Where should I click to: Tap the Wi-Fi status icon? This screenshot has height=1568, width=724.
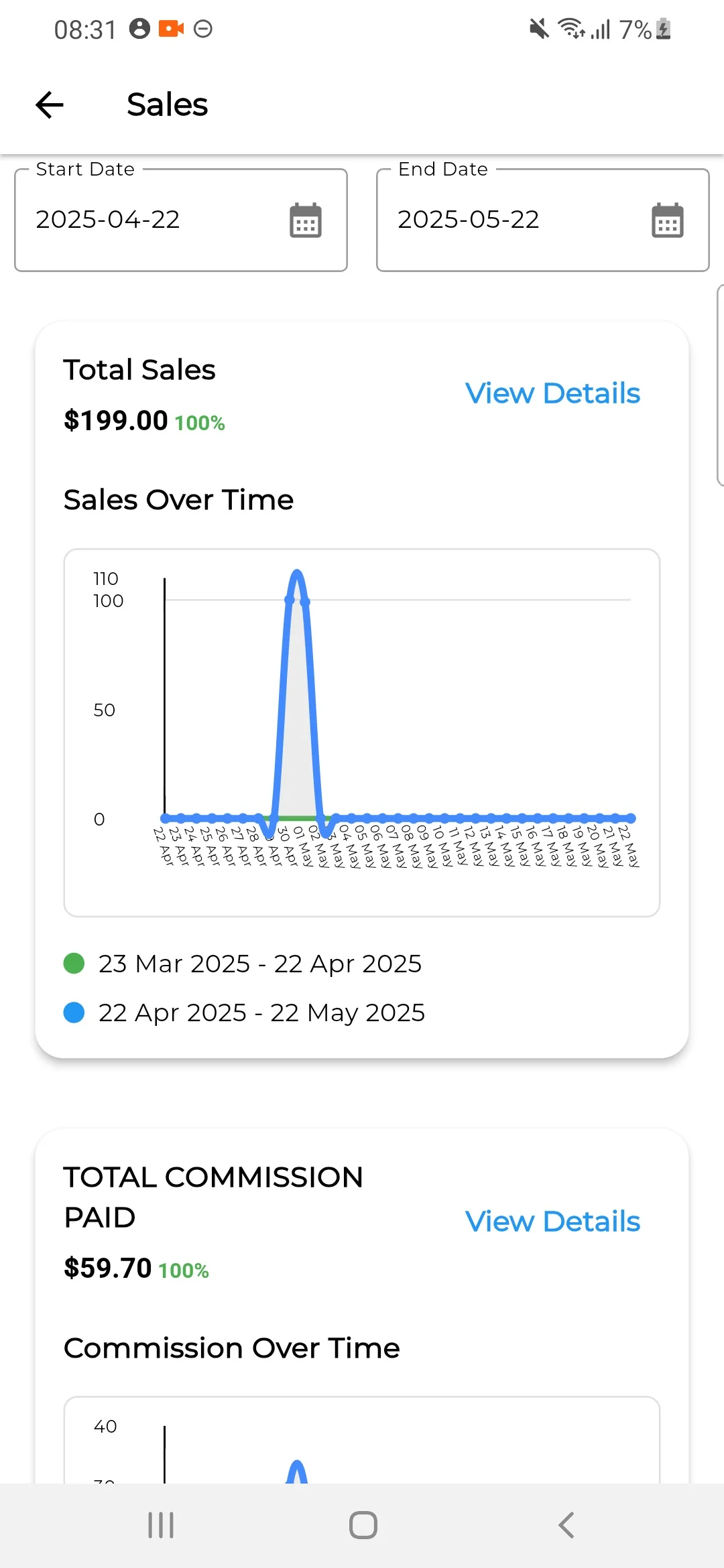pyautogui.click(x=569, y=29)
